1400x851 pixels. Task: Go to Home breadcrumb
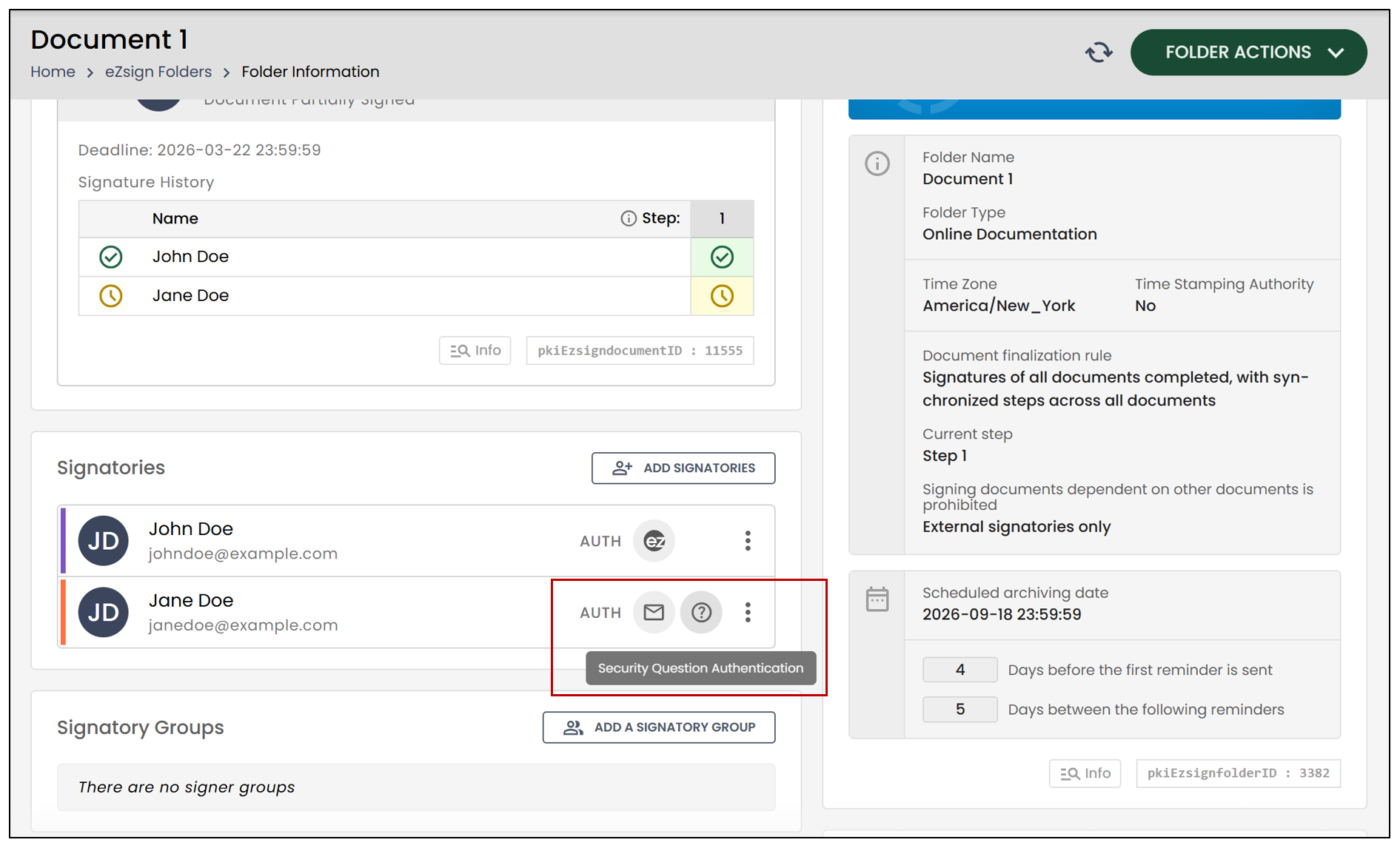coord(53,72)
